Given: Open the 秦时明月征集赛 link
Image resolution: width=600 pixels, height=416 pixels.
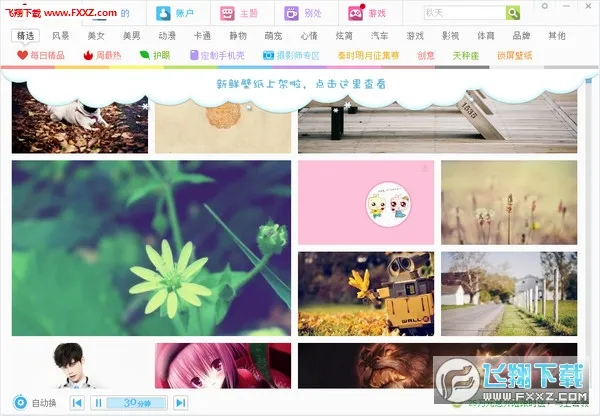Looking at the screenshot, I should click(368, 55).
